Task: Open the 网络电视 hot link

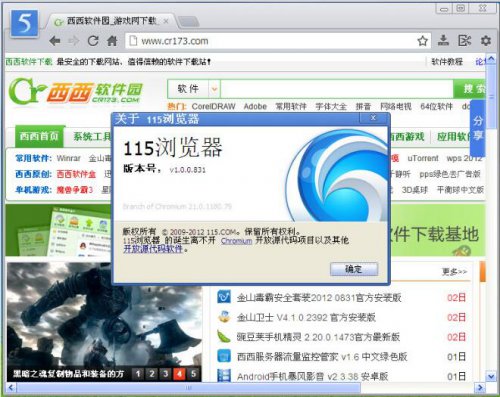Action: (x=396, y=107)
